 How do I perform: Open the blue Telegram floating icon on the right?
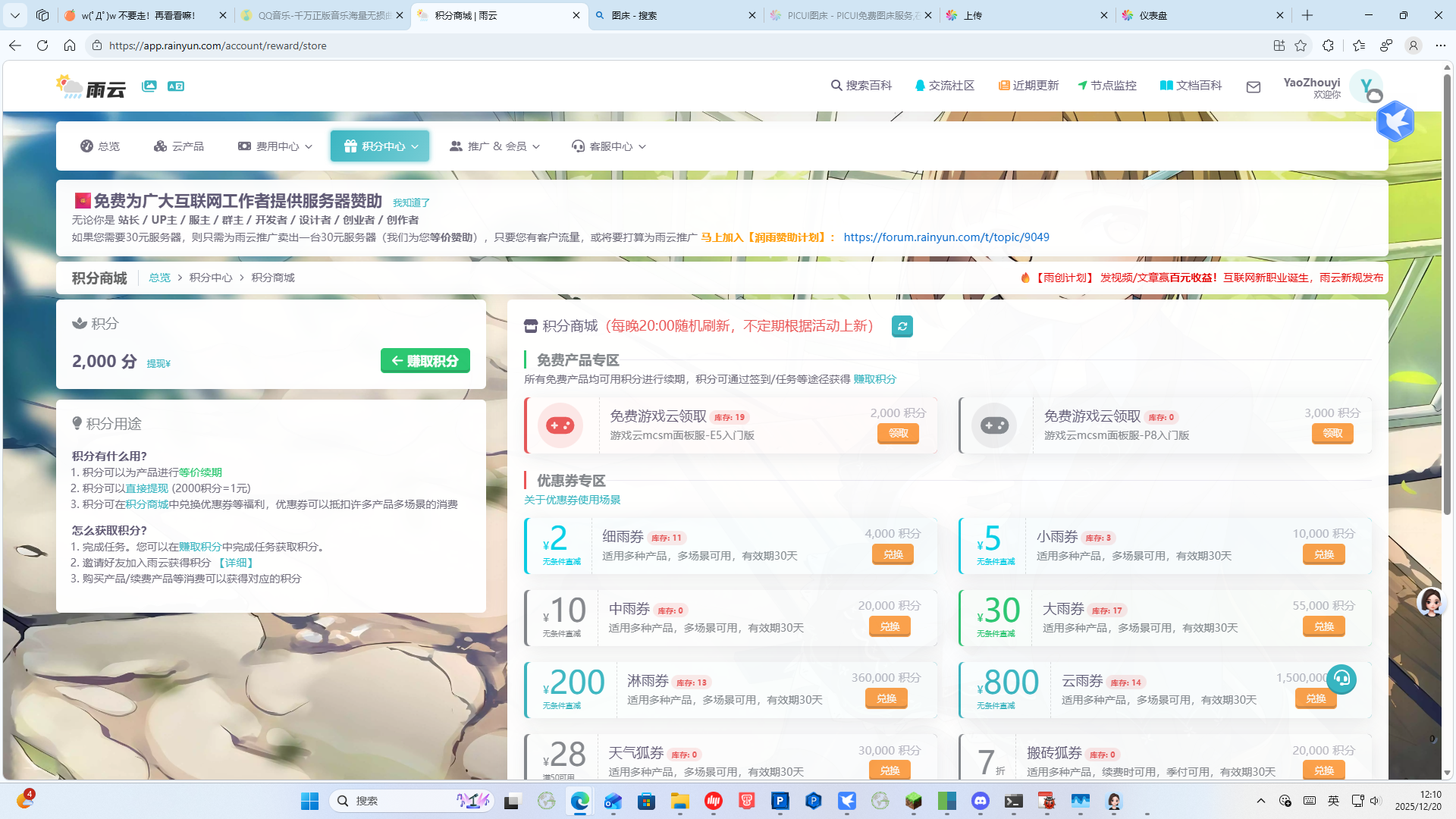[1395, 121]
